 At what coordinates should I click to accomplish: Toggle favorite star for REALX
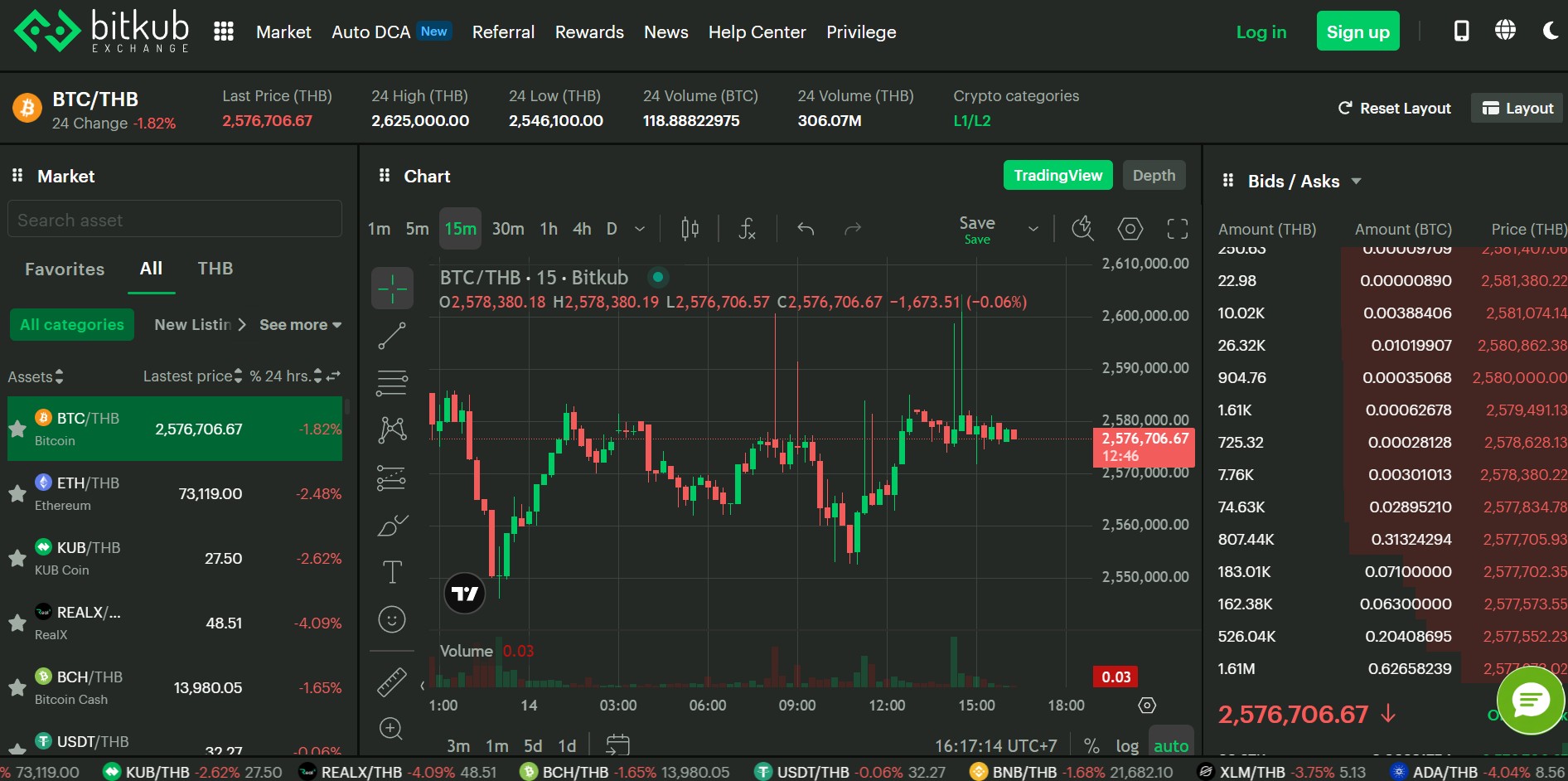click(x=17, y=623)
